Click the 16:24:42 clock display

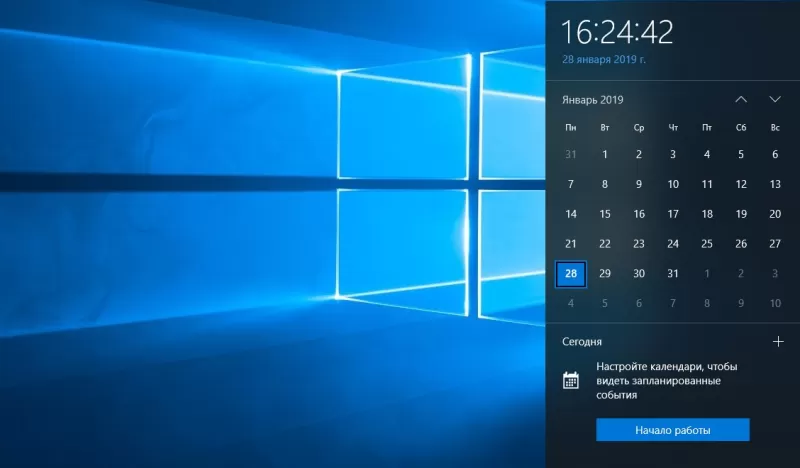(x=617, y=32)
